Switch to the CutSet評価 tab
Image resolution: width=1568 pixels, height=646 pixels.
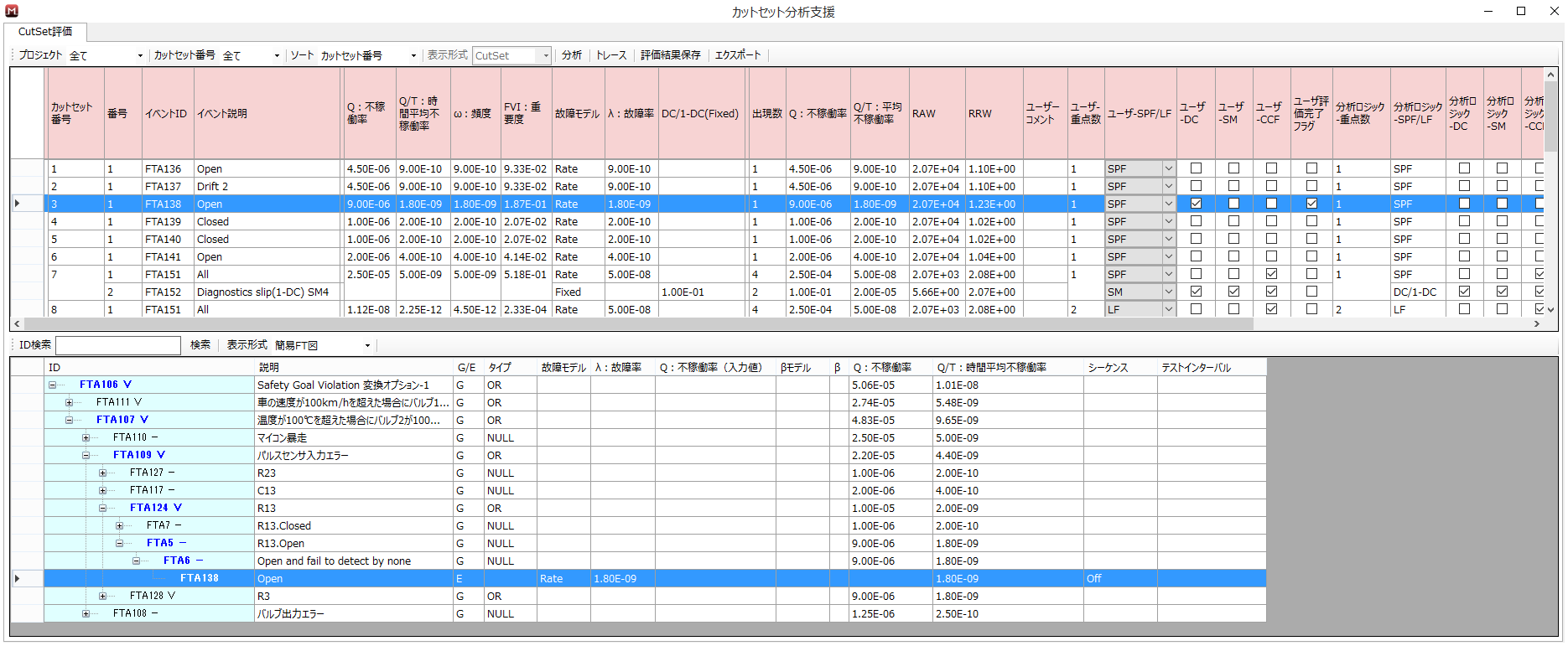[x=45, y=32]
